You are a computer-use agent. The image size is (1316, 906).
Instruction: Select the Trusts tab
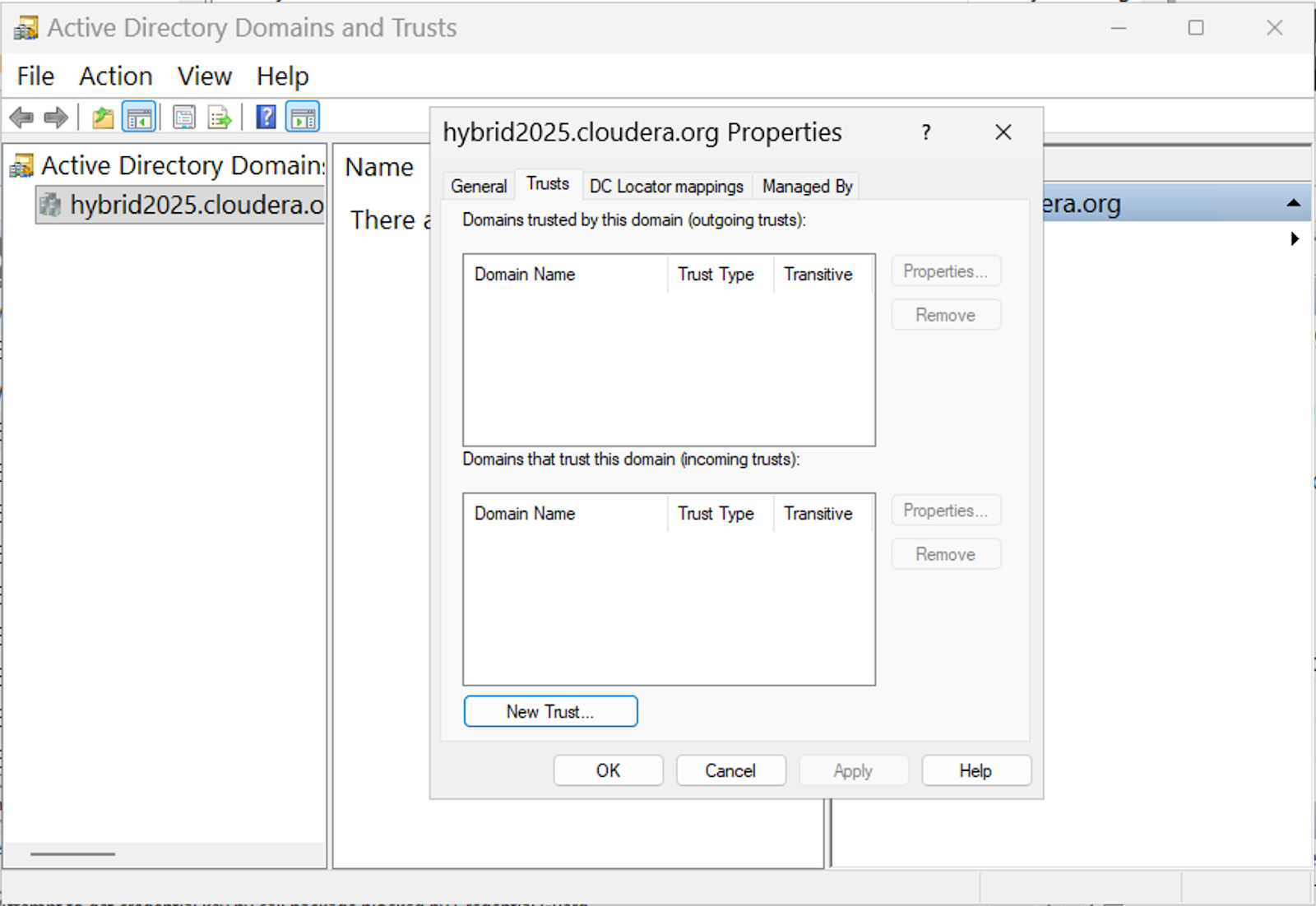548,184
